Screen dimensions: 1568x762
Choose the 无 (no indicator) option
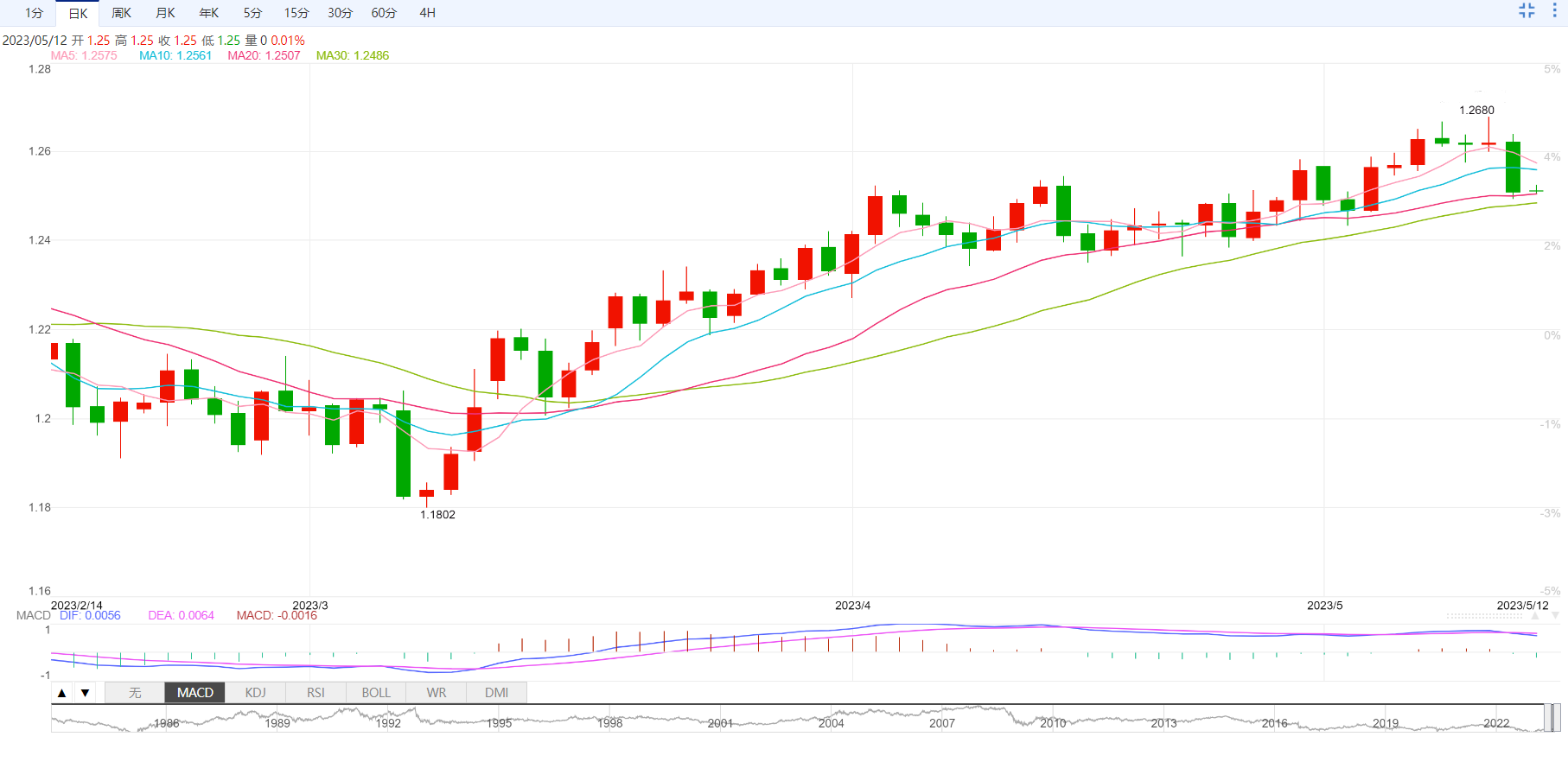[x=135, y=693]
